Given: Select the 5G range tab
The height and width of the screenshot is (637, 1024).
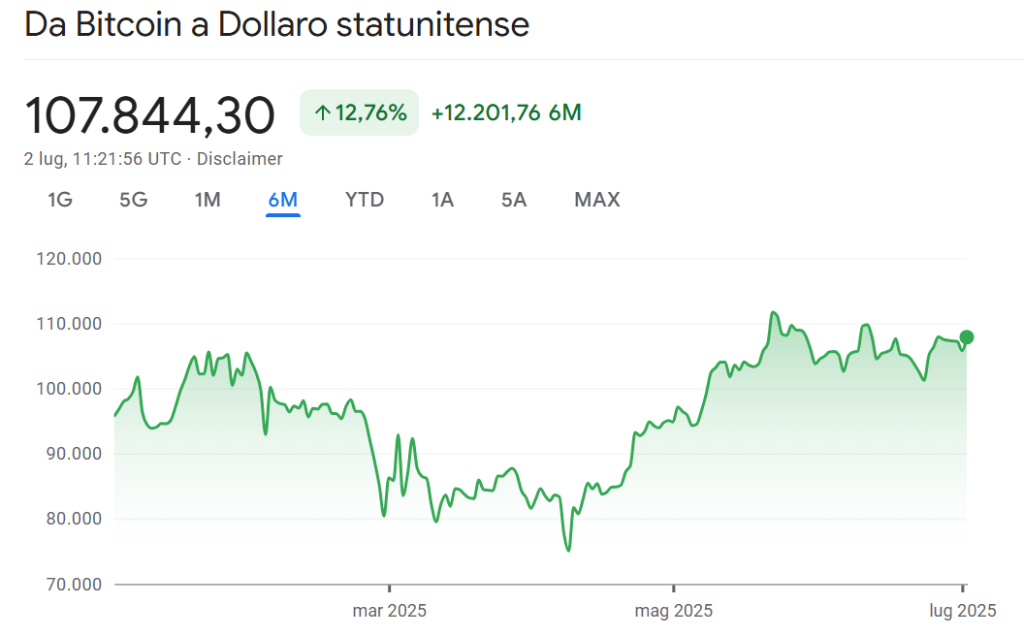Looking at the screenshot, I should click(133, 200).
